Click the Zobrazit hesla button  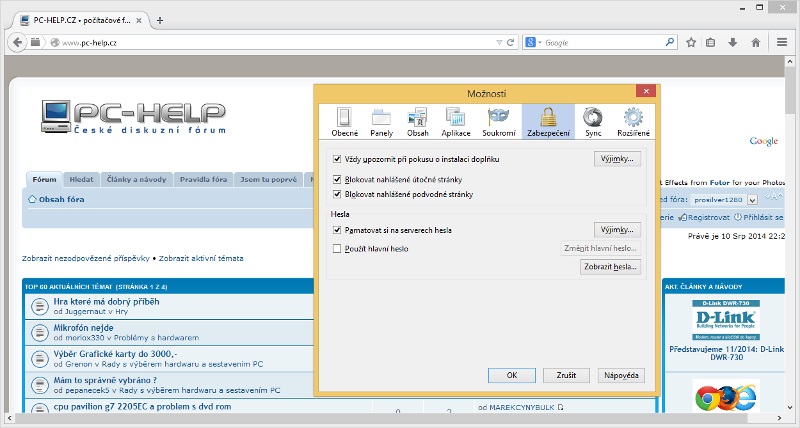[x=610, y=267]
